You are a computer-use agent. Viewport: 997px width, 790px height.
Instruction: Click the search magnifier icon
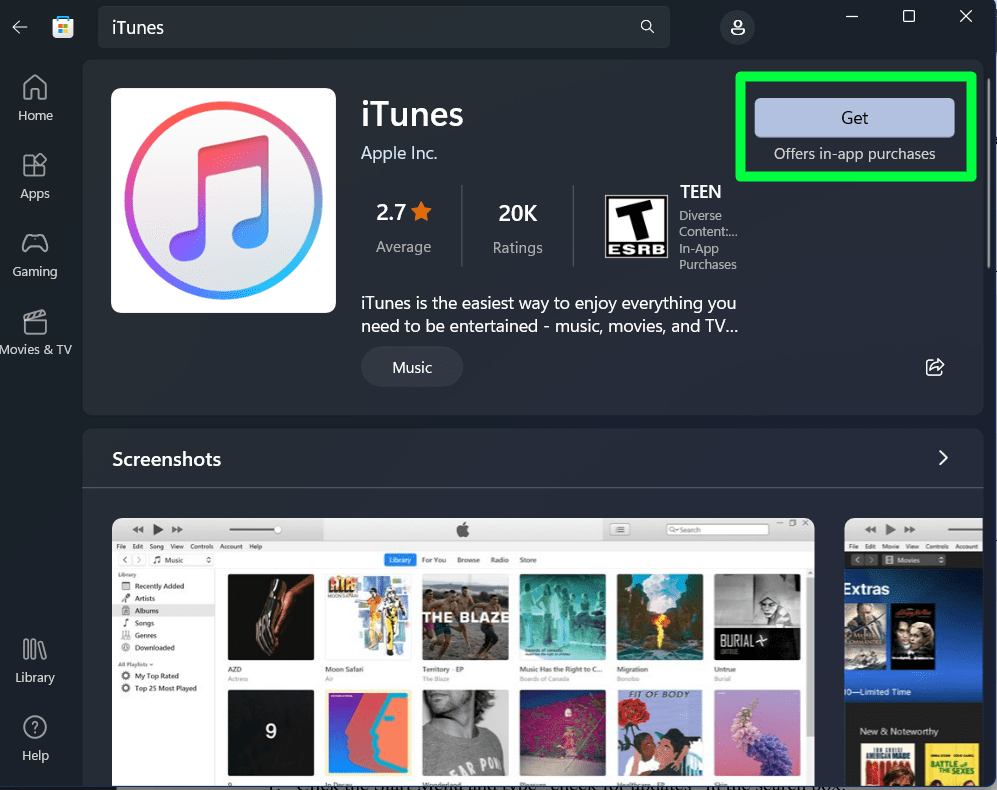pyautogui.click(x=647, y=27)
